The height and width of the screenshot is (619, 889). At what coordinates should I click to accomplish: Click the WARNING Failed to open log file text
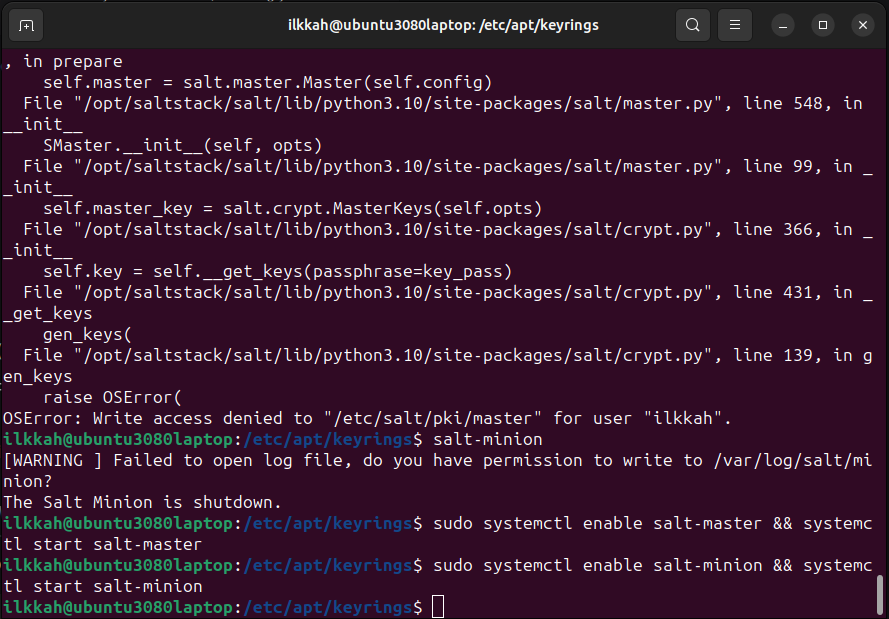(300, 460)
